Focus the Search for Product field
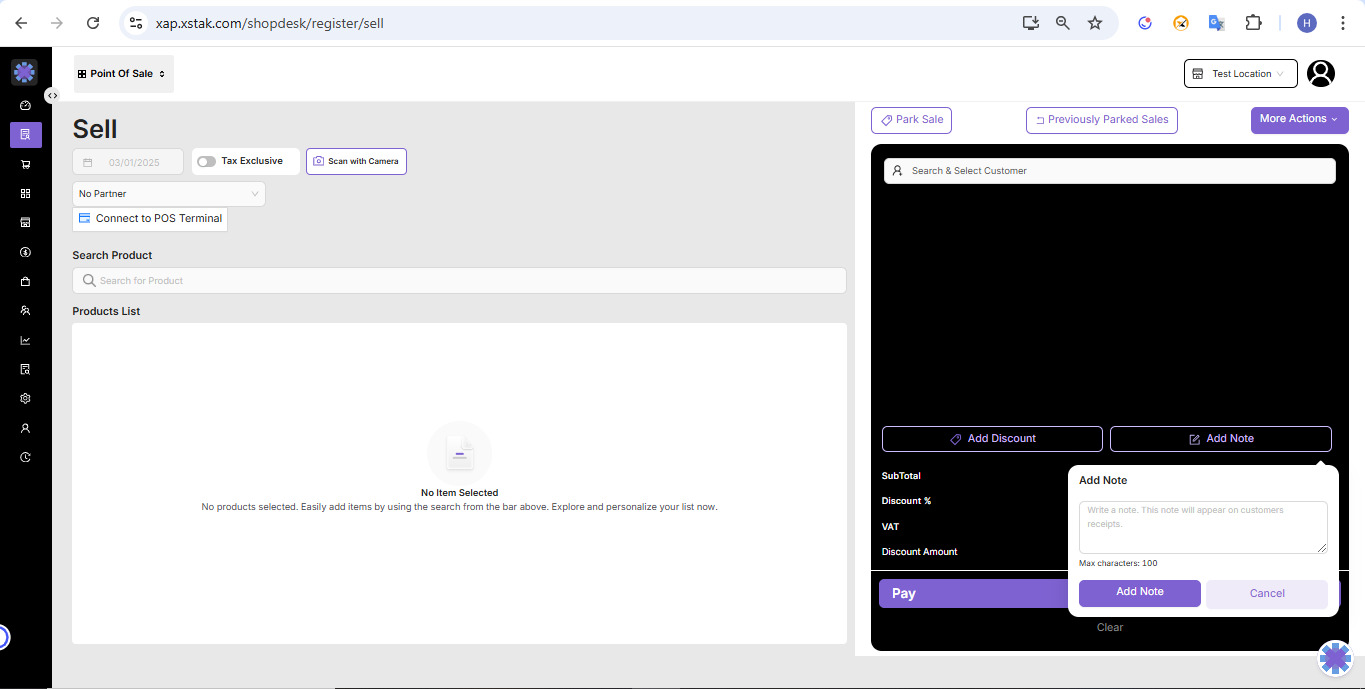The width and height of the screenshot is (1365, 689). [x=459, y=281]
